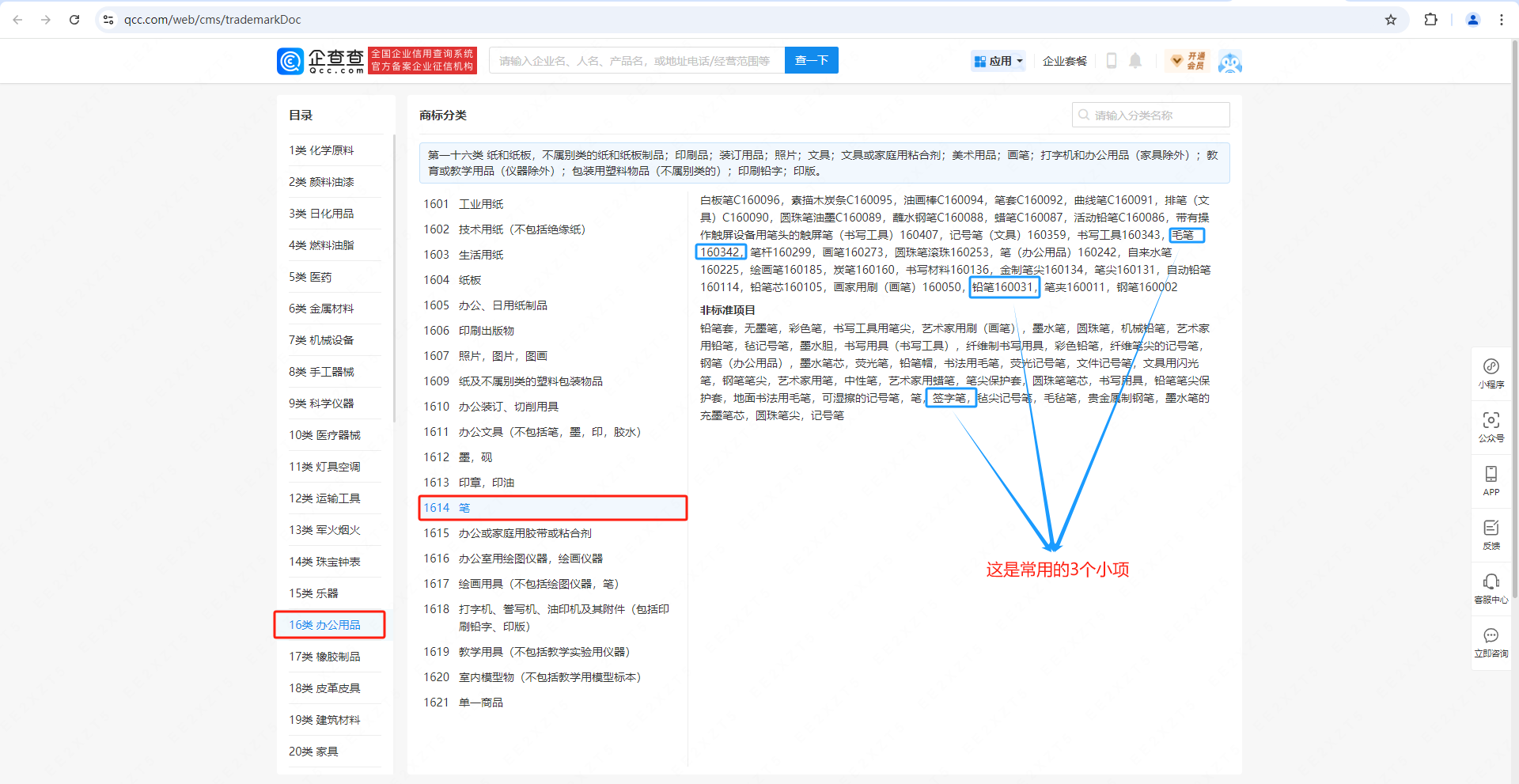
Task: Open subgroup 1603 生活用纸
Action: pos(552,255)
